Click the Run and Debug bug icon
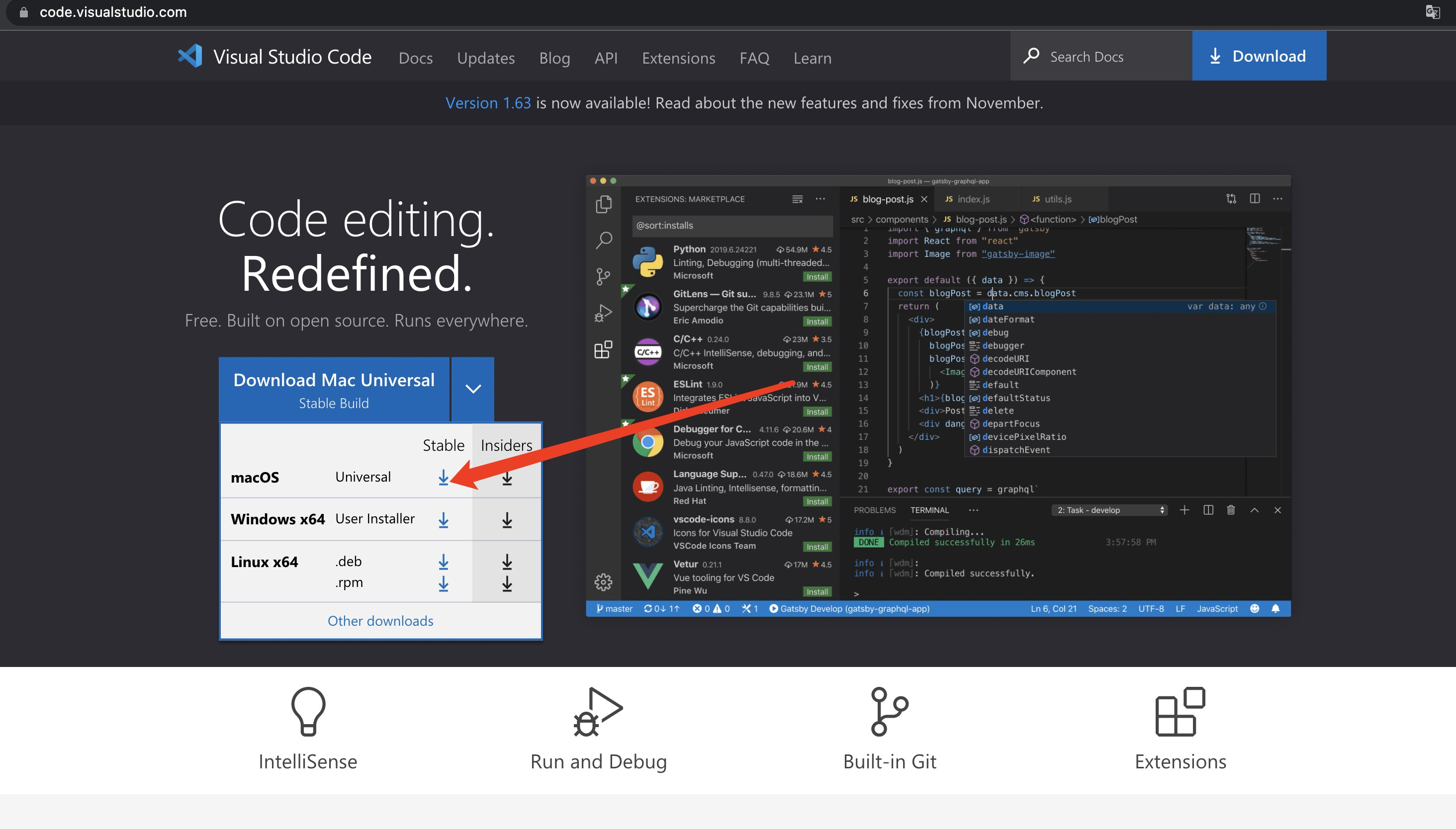 (x=598, y=712)
